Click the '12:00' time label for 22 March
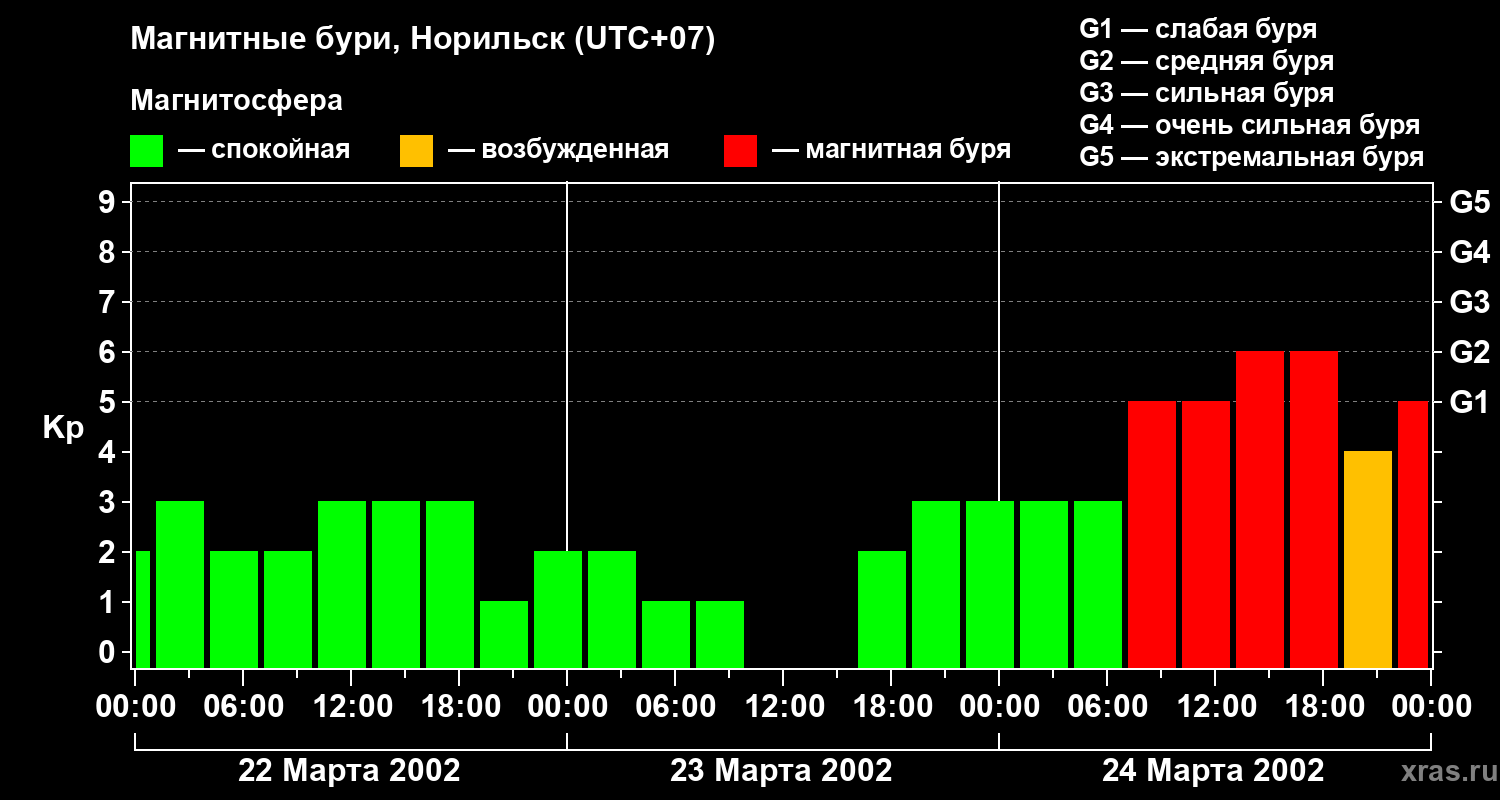 tap(351, 706)
